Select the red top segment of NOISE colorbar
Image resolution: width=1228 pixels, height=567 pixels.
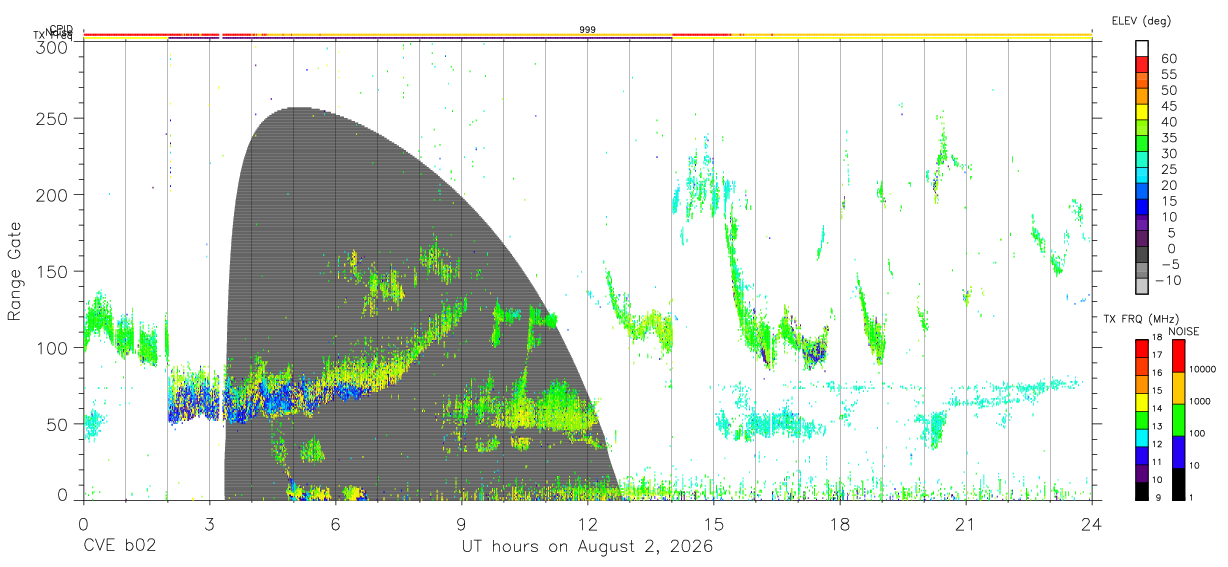pos(1178,356)
